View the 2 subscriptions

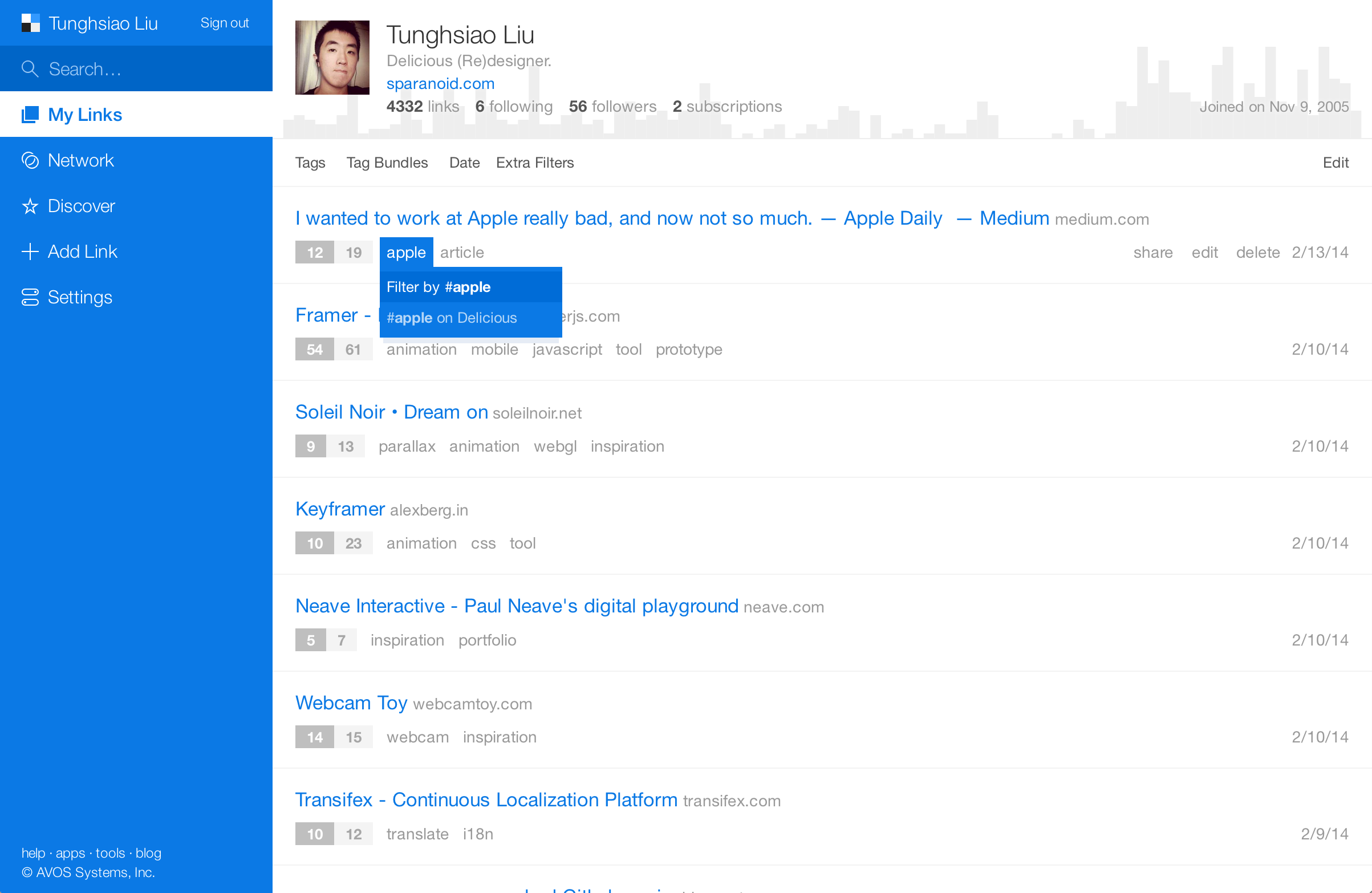click(x=727, y=107)
